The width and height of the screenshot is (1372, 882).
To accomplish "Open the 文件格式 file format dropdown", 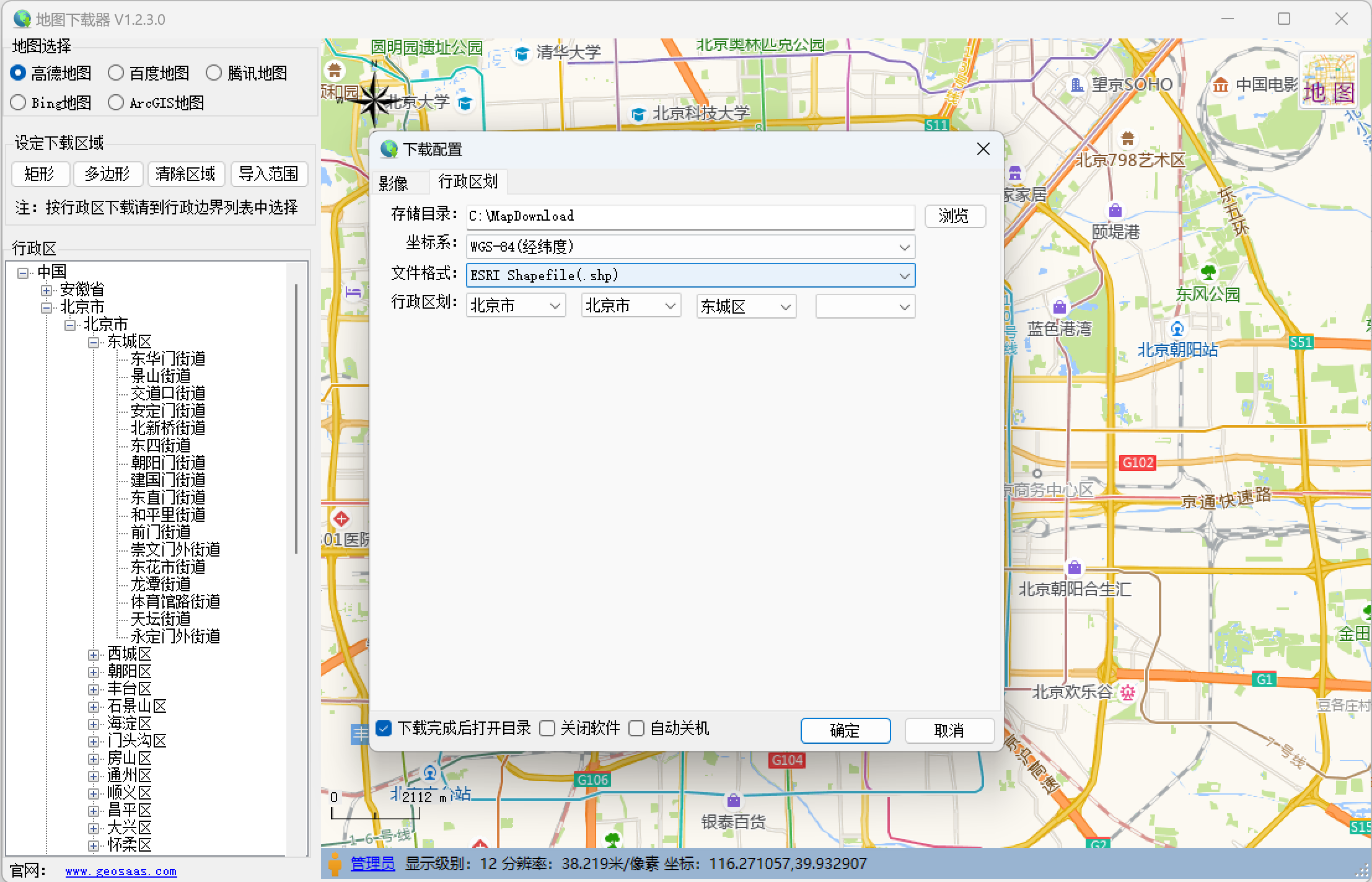I will tap(904, 276).
